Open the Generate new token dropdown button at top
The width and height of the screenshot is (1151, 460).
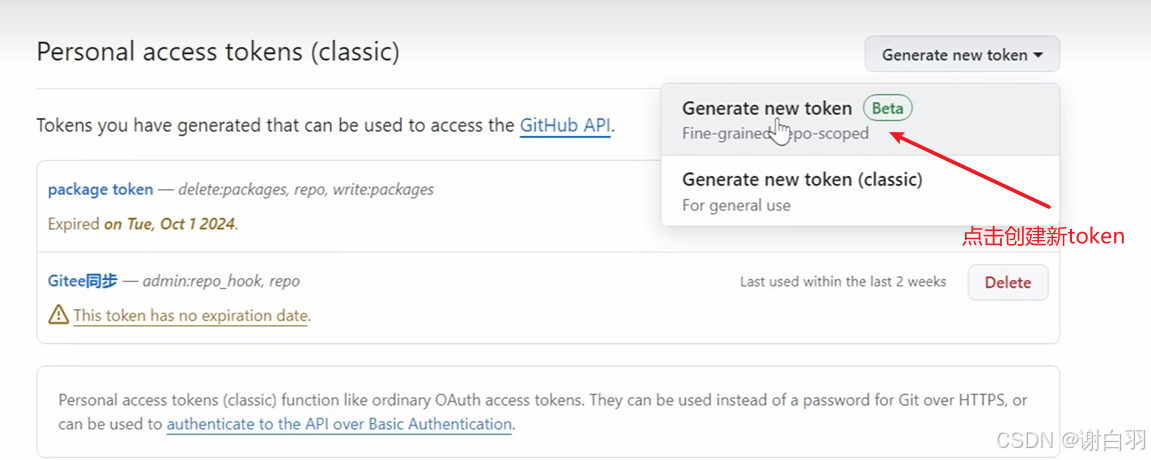[962, 54]
